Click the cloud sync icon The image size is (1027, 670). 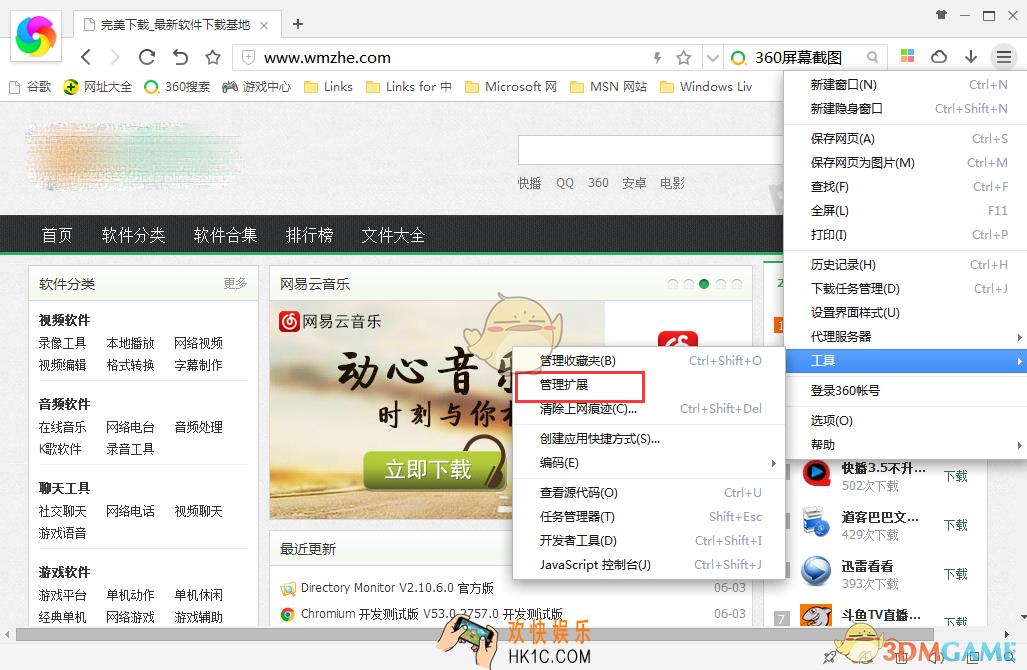coord(939,57)
